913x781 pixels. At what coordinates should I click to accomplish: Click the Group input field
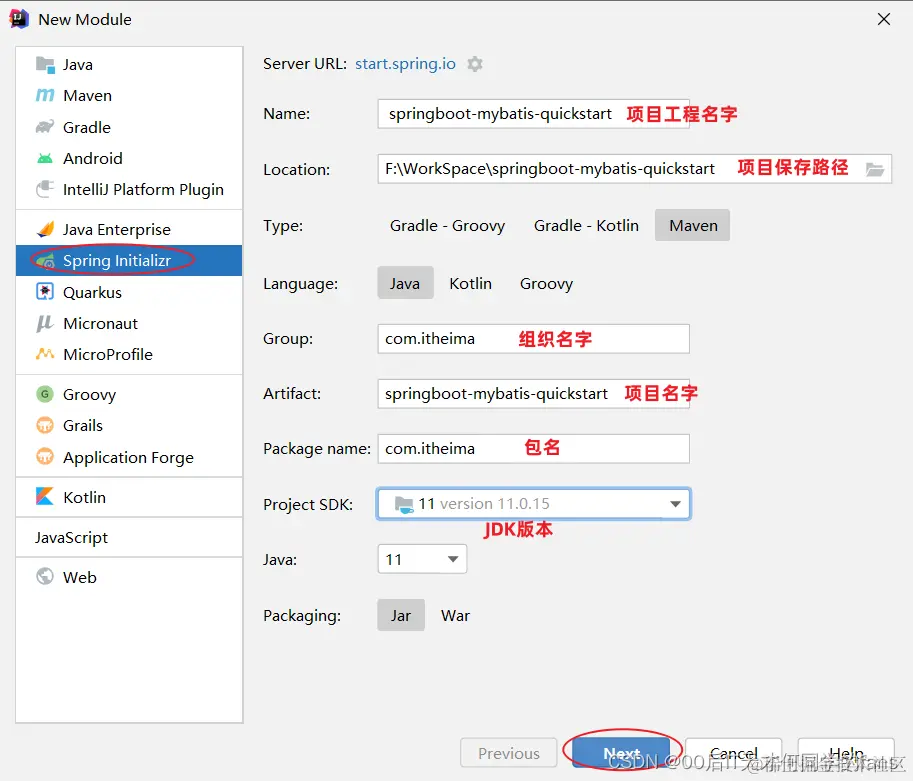(x=533, y=338)
